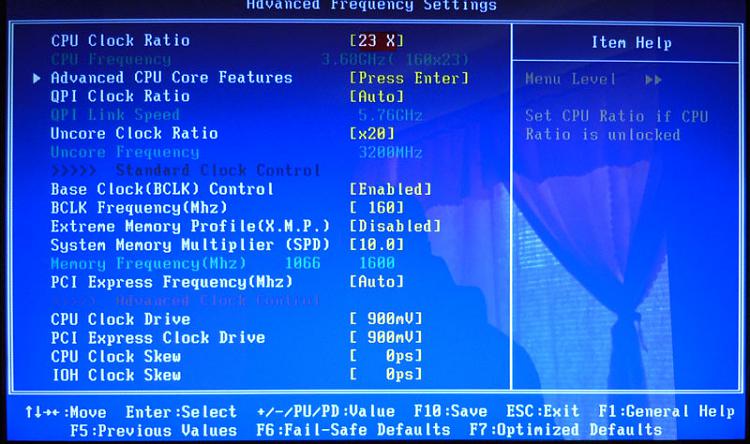Change IOH Clock Skew 0ps value
The image size is (750, 444).
coord(386,375)
